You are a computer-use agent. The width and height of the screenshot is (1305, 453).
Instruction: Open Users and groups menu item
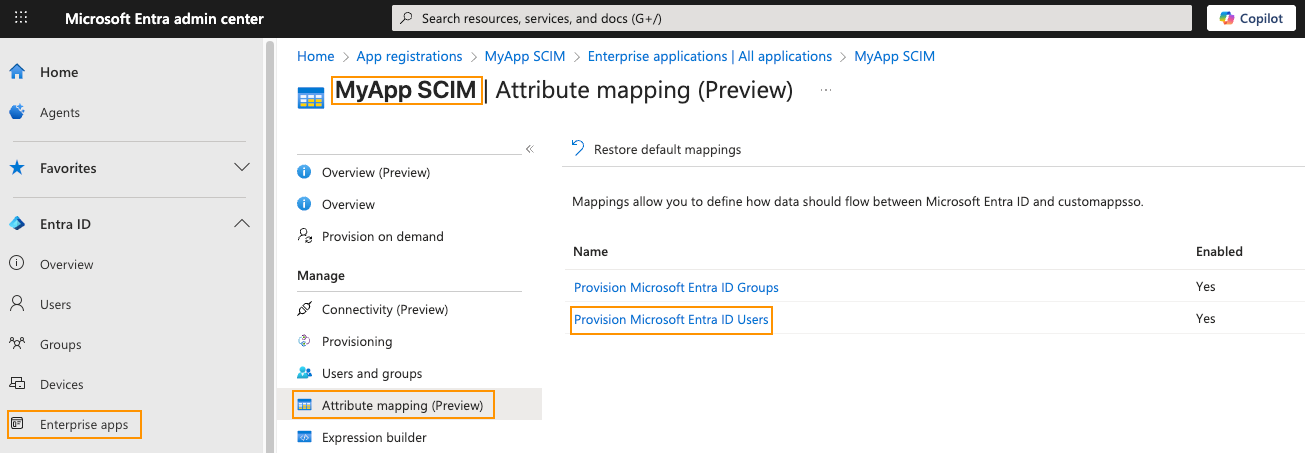[x=372, y=373]
